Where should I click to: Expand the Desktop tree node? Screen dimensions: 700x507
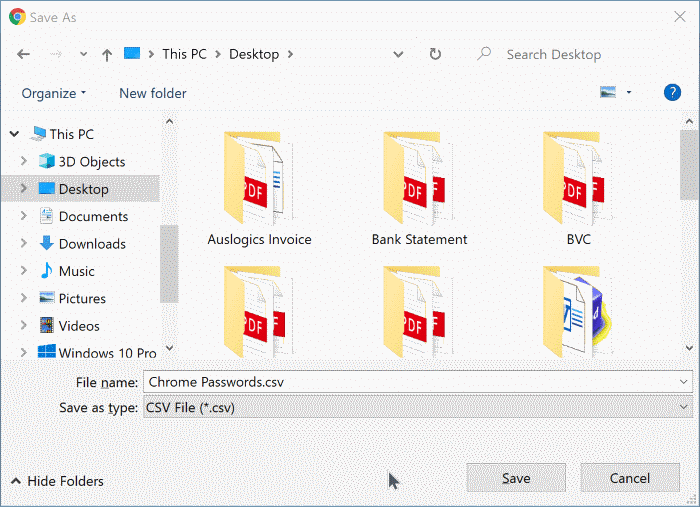24,188
